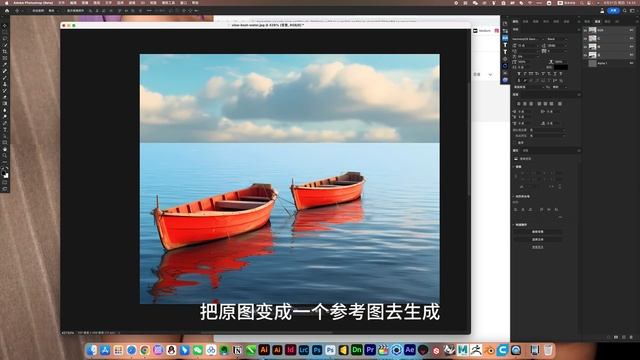Viewport: 640px width, 360px height.
Task: Click the zoom level field in status bar
Action: point(68,333)
